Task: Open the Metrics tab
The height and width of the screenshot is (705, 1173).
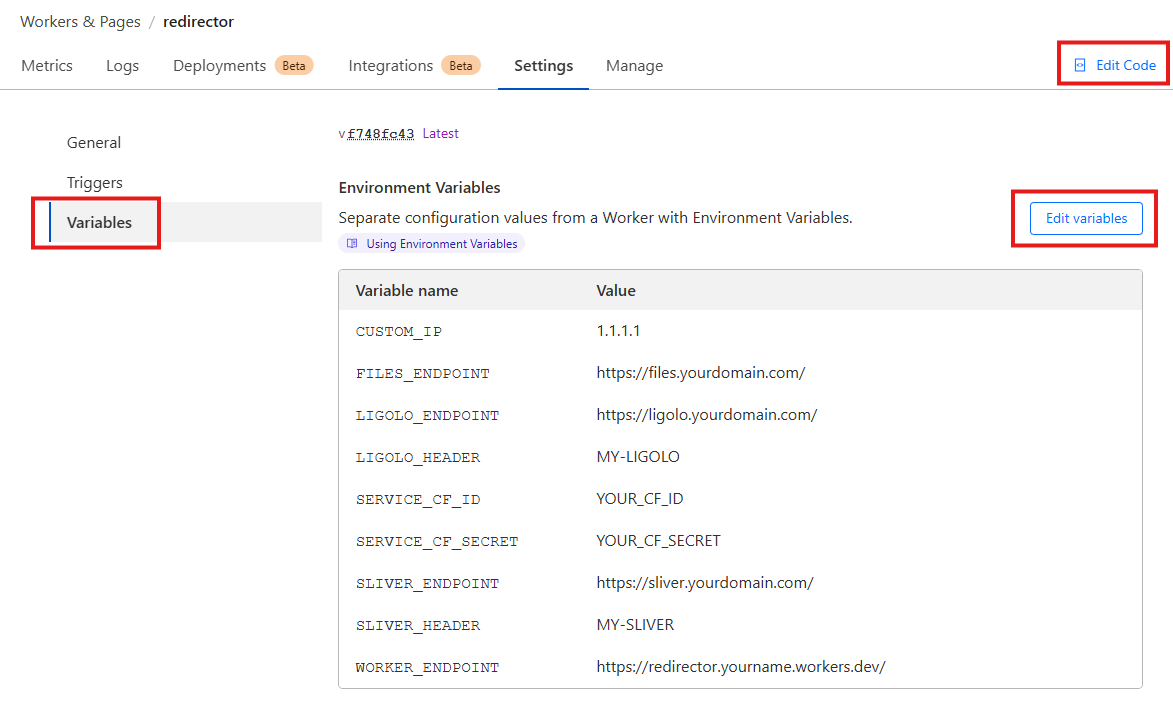Action: tap(47, 66)
